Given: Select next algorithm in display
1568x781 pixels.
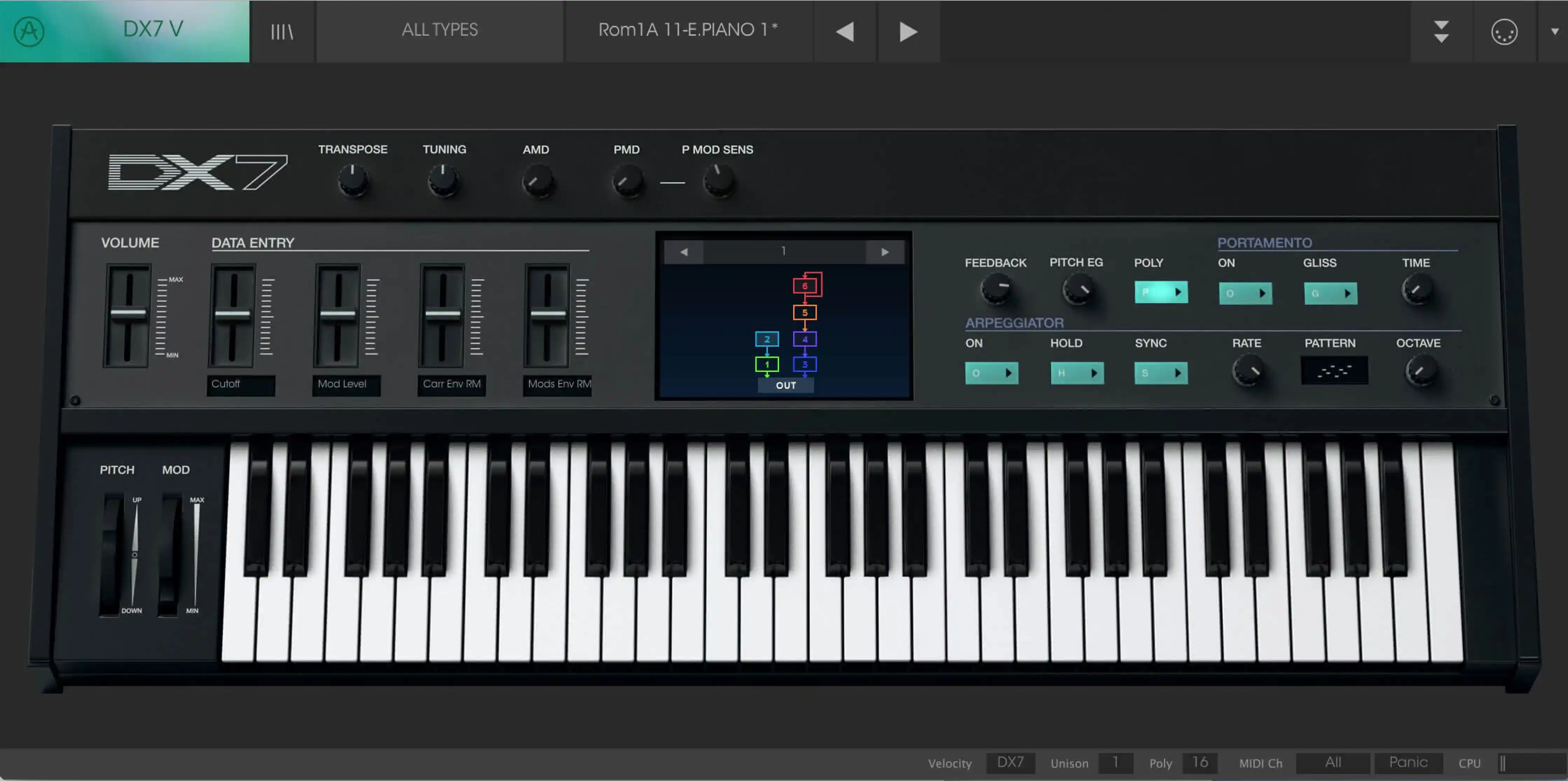Looking at the screenshot, I should coord(885,252).
